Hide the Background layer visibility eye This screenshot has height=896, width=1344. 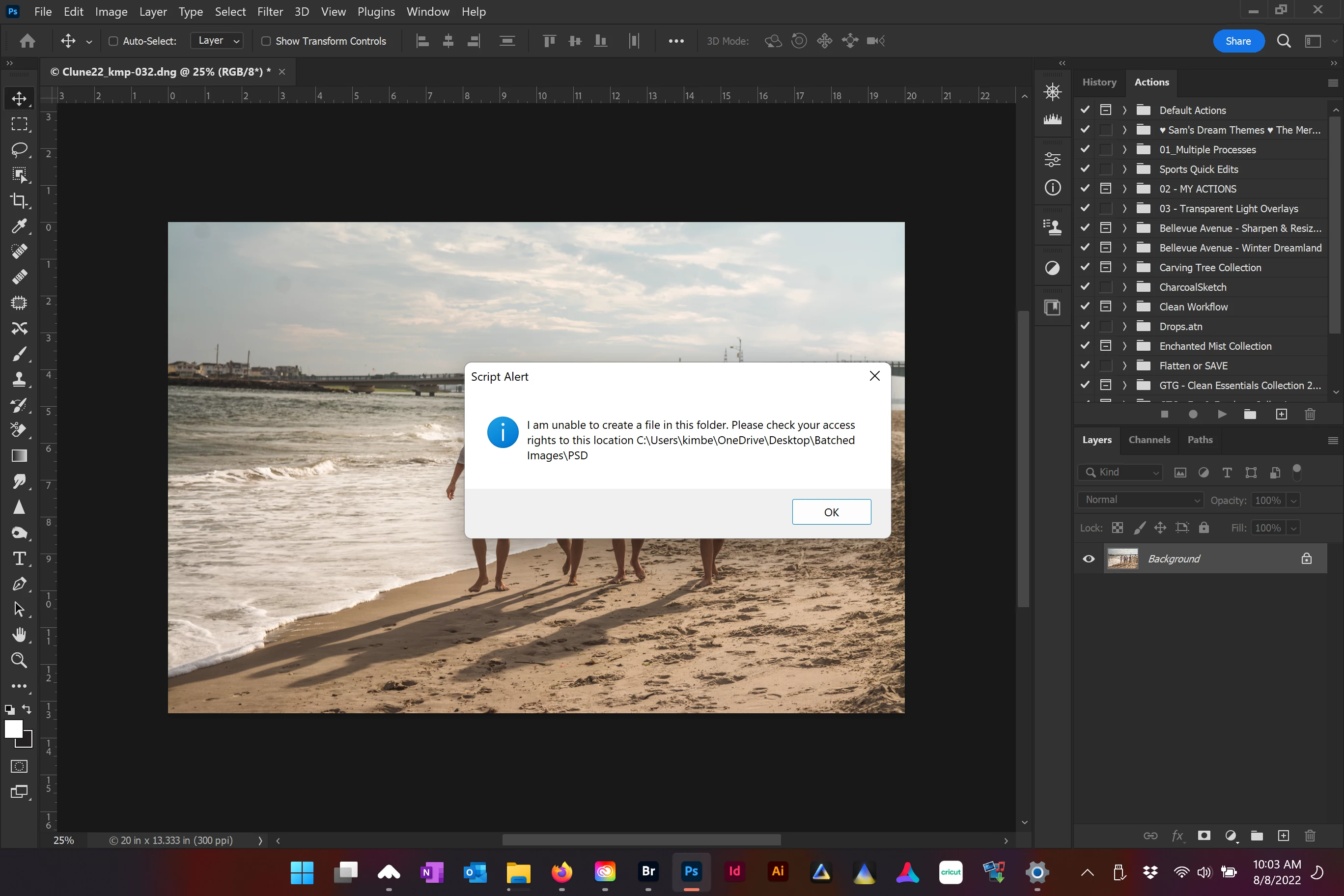coord(1089,559)
